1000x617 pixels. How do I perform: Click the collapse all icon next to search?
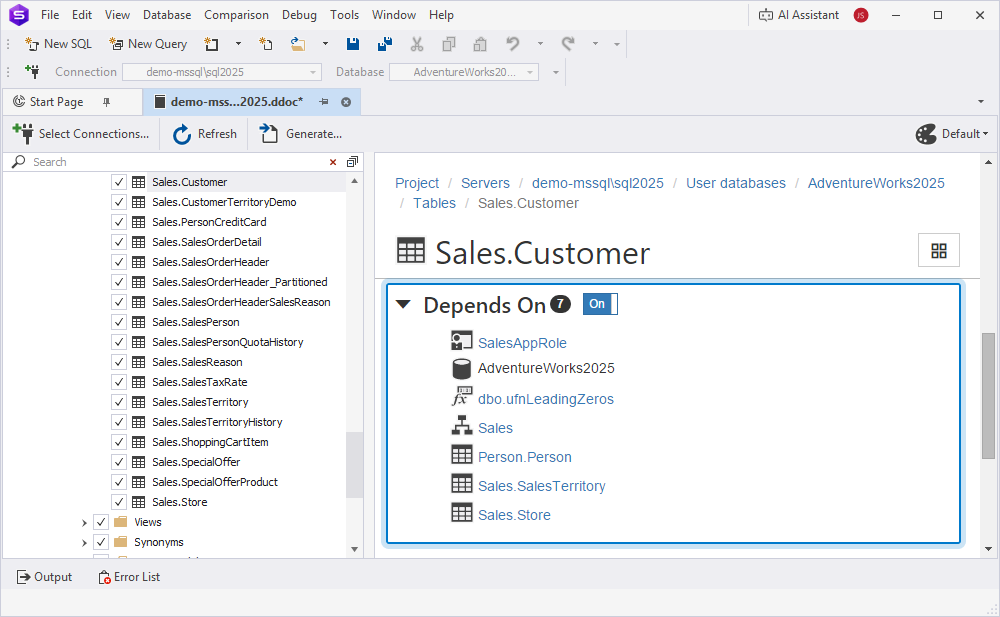(352, 162)
